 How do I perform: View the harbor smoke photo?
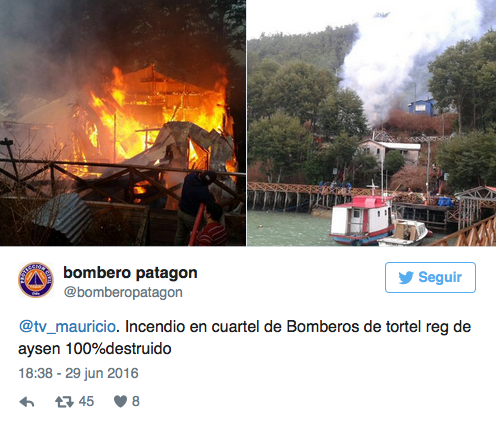[x=372, y=123]
